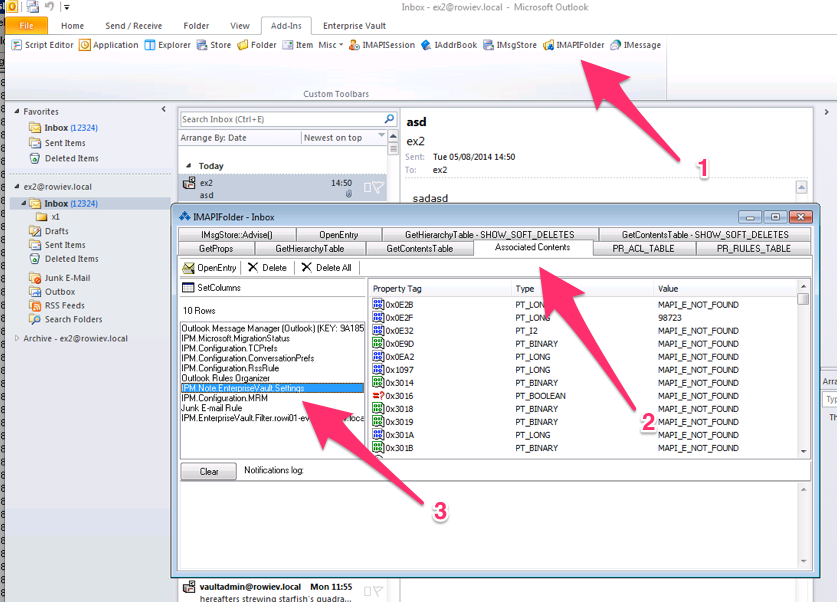The width and height of the screenshot is (837, 602).
Task: Click in the Search Inbox field
Action: pyautogui.click(x=281, y=119)
